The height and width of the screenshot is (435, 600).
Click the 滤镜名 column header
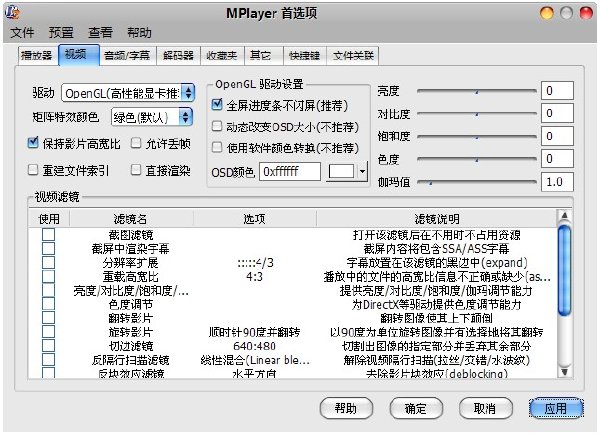131,219
